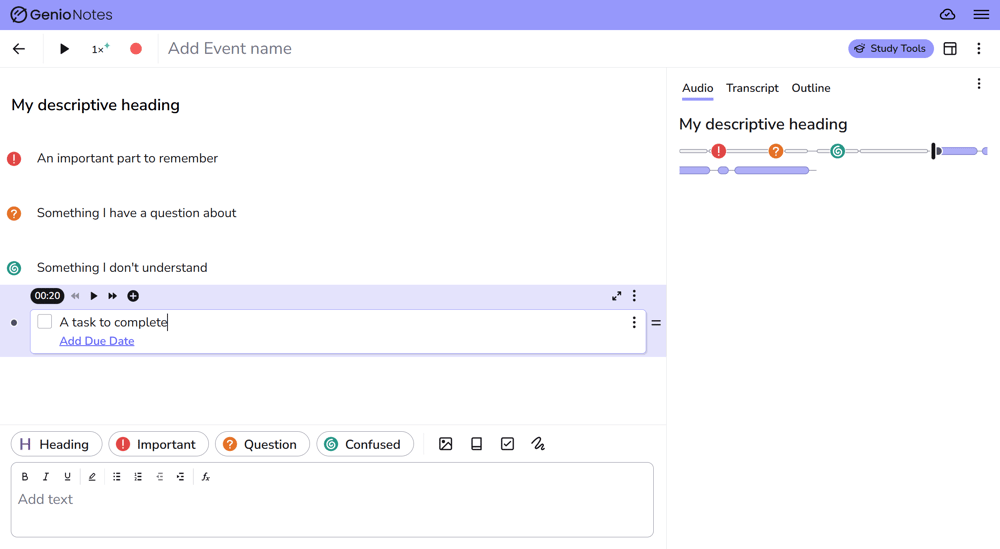Switch to the Audio tab
This screenshot has width=1000, height=549.
tap(697, 88)
